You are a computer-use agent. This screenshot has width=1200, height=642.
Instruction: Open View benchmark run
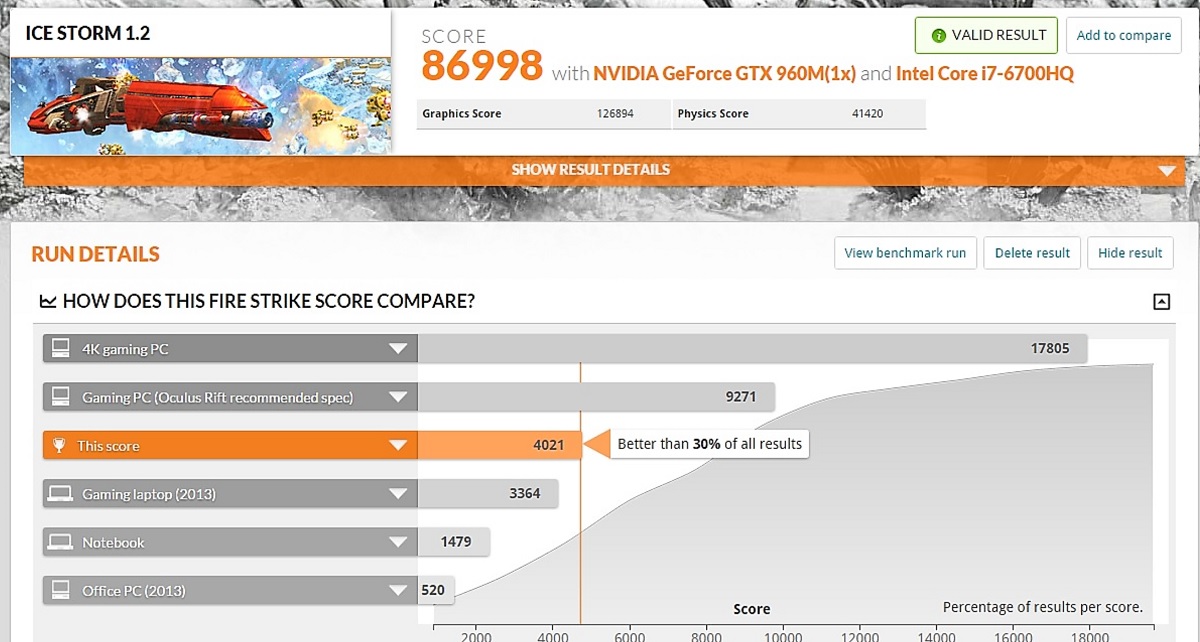point(905,253)
